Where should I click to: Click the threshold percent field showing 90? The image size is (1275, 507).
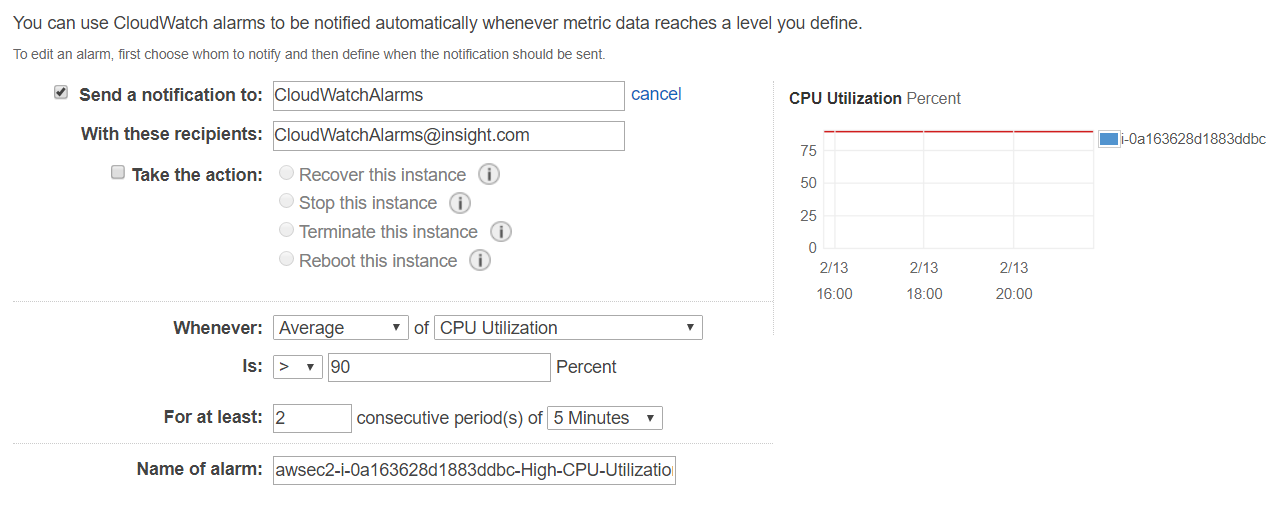click(x=439, y=367)
